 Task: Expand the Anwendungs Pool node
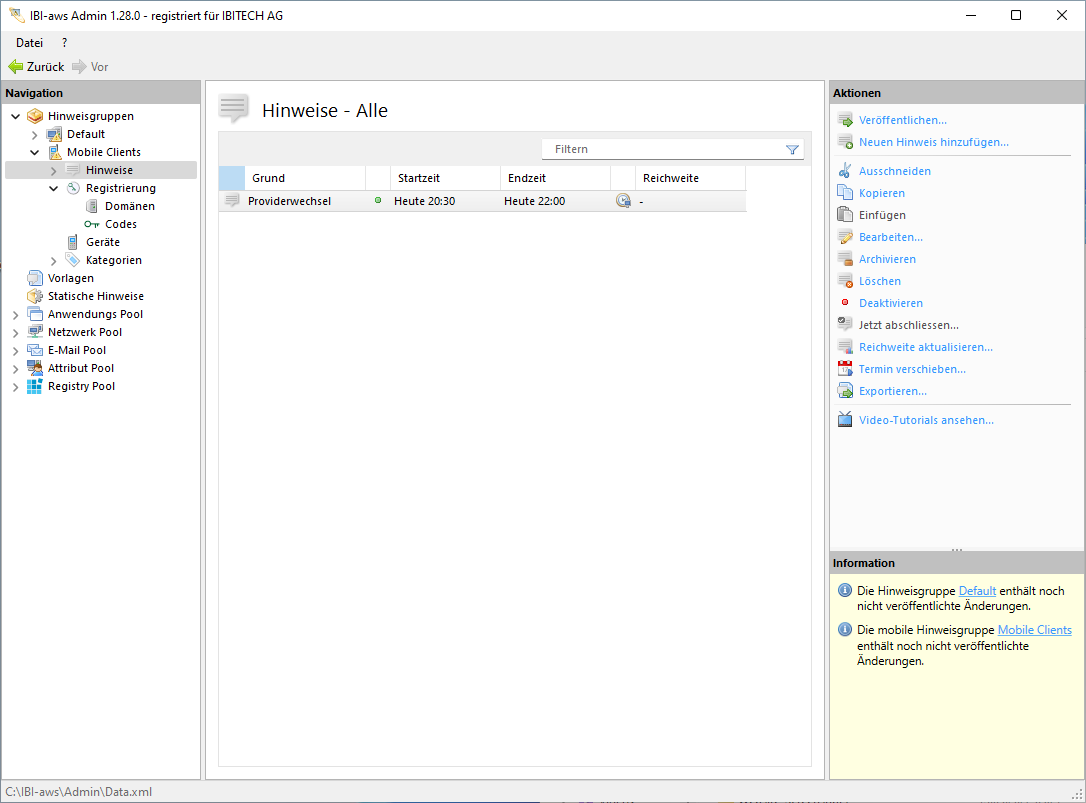pos(16,315)
